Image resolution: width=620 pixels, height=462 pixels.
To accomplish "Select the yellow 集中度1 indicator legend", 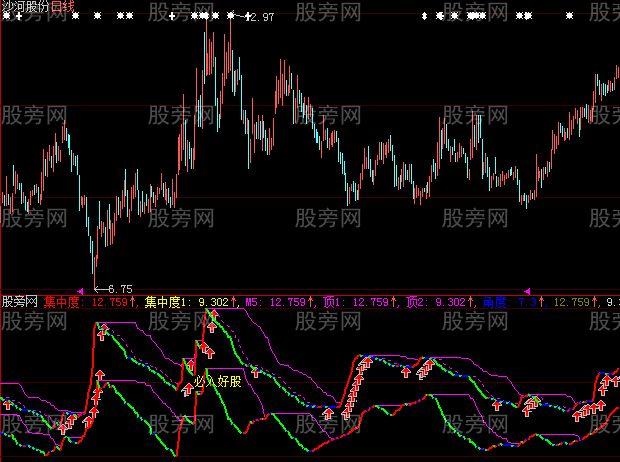I will [191, 303].
